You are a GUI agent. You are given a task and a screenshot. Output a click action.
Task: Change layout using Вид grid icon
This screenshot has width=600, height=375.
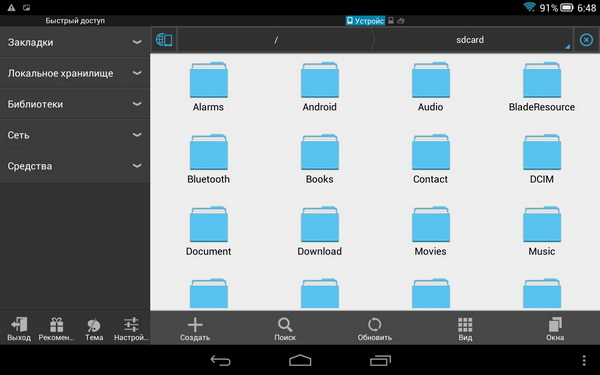point(465,325)
